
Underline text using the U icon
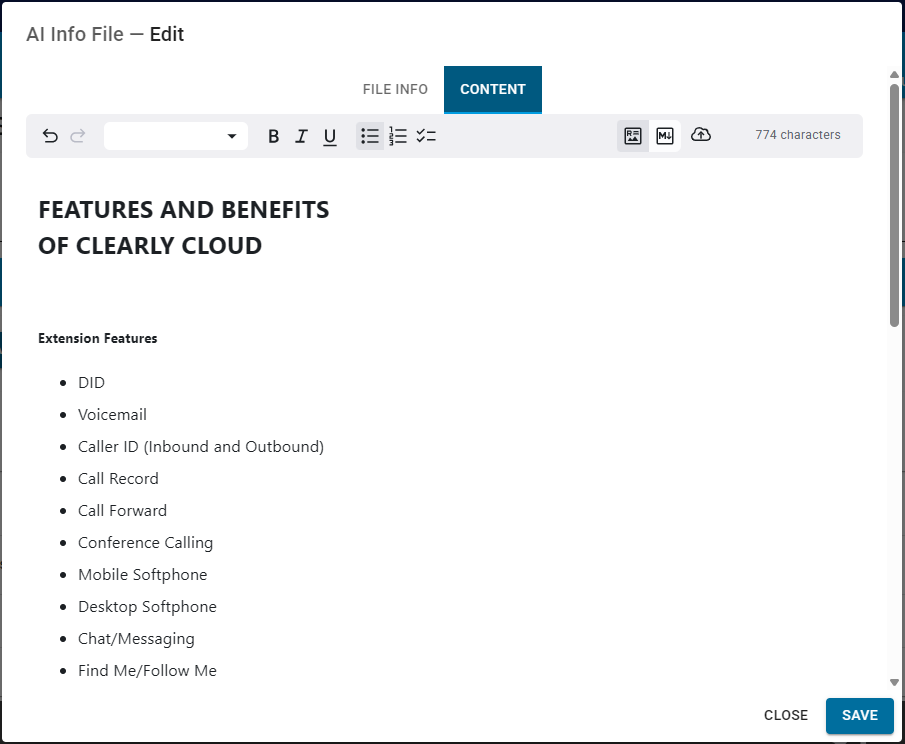click(x=329, y=135)
